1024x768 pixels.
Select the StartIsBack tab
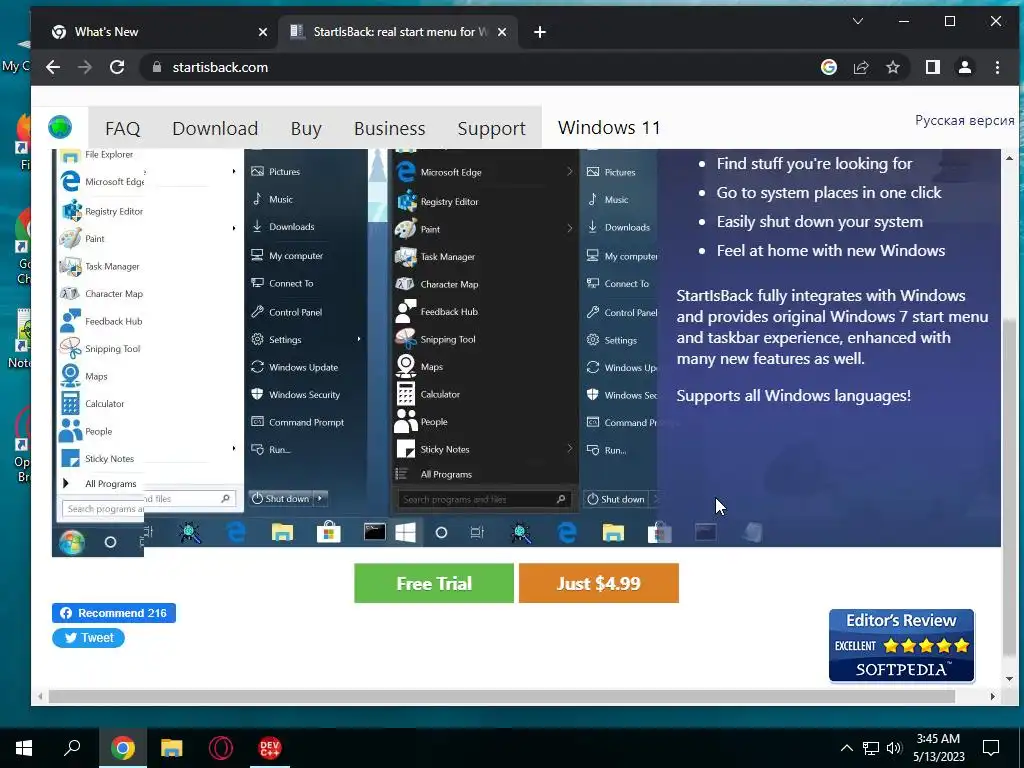tap(398, 32)
